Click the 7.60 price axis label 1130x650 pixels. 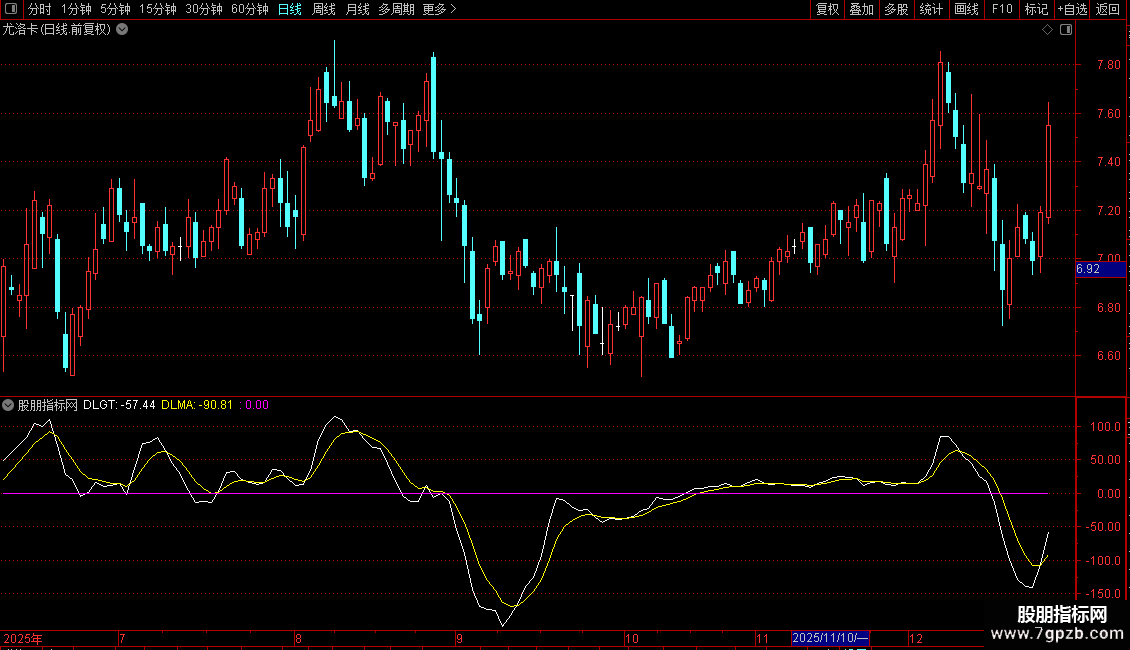[x=1108, y=114]
